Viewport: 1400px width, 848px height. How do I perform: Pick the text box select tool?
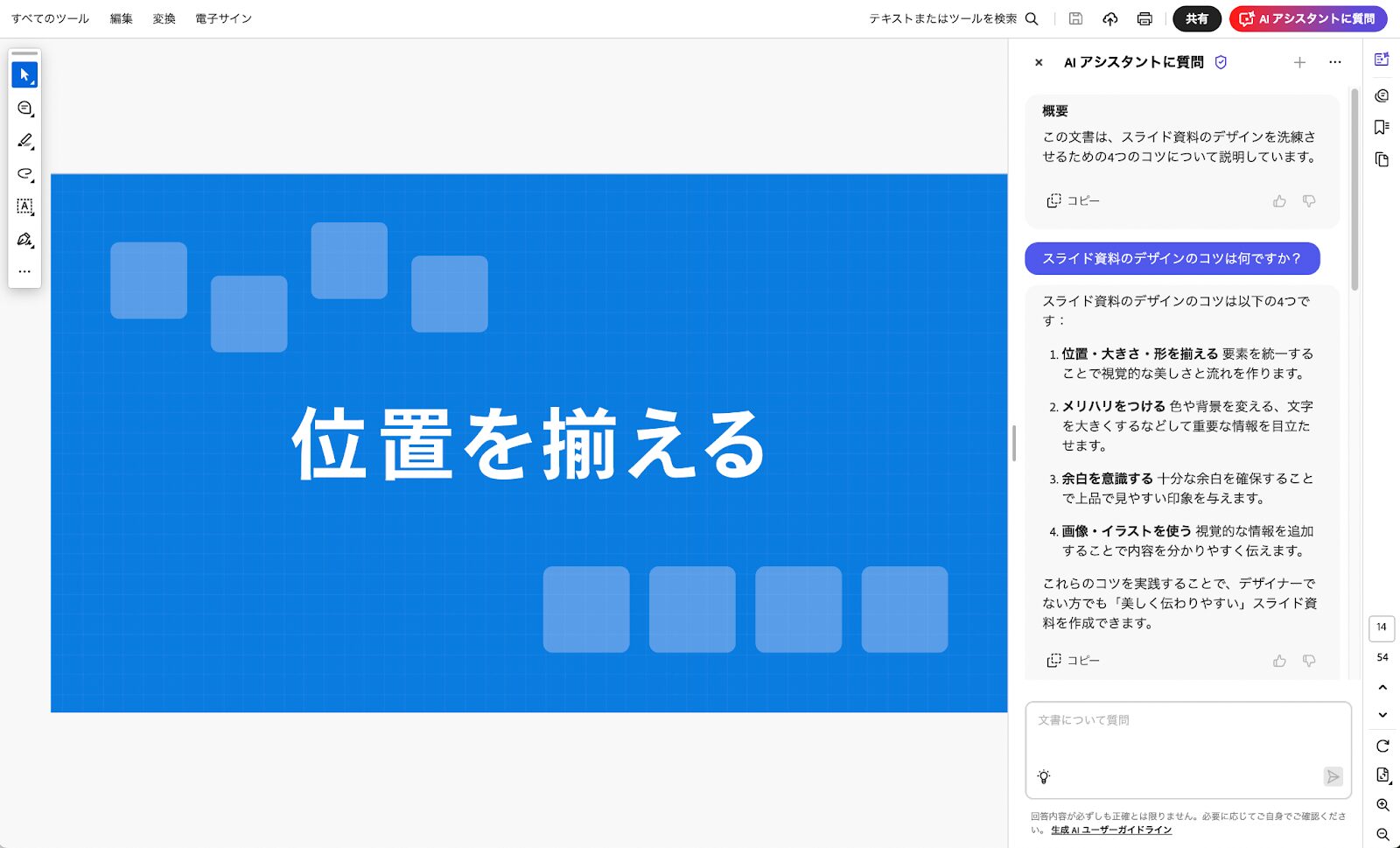24,207
